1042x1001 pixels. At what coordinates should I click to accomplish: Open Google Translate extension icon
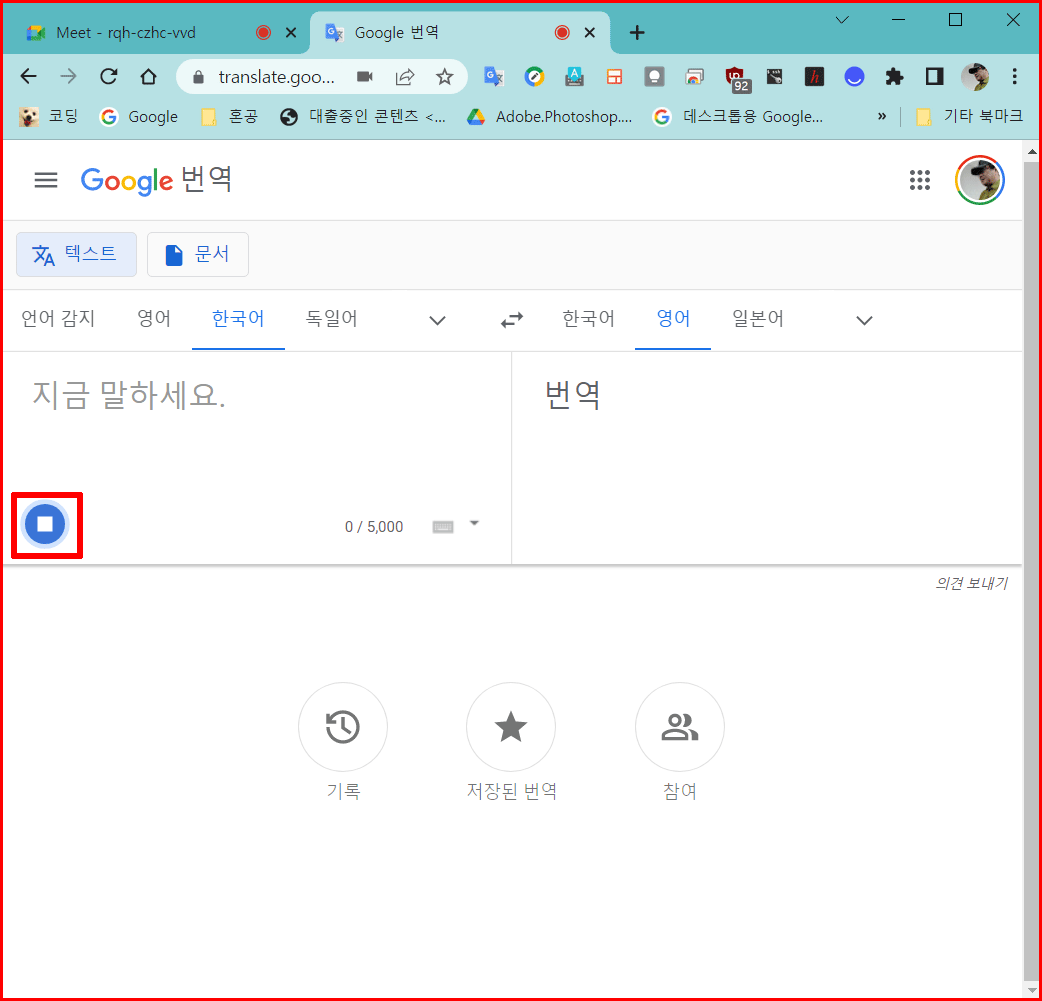point(494,77)
